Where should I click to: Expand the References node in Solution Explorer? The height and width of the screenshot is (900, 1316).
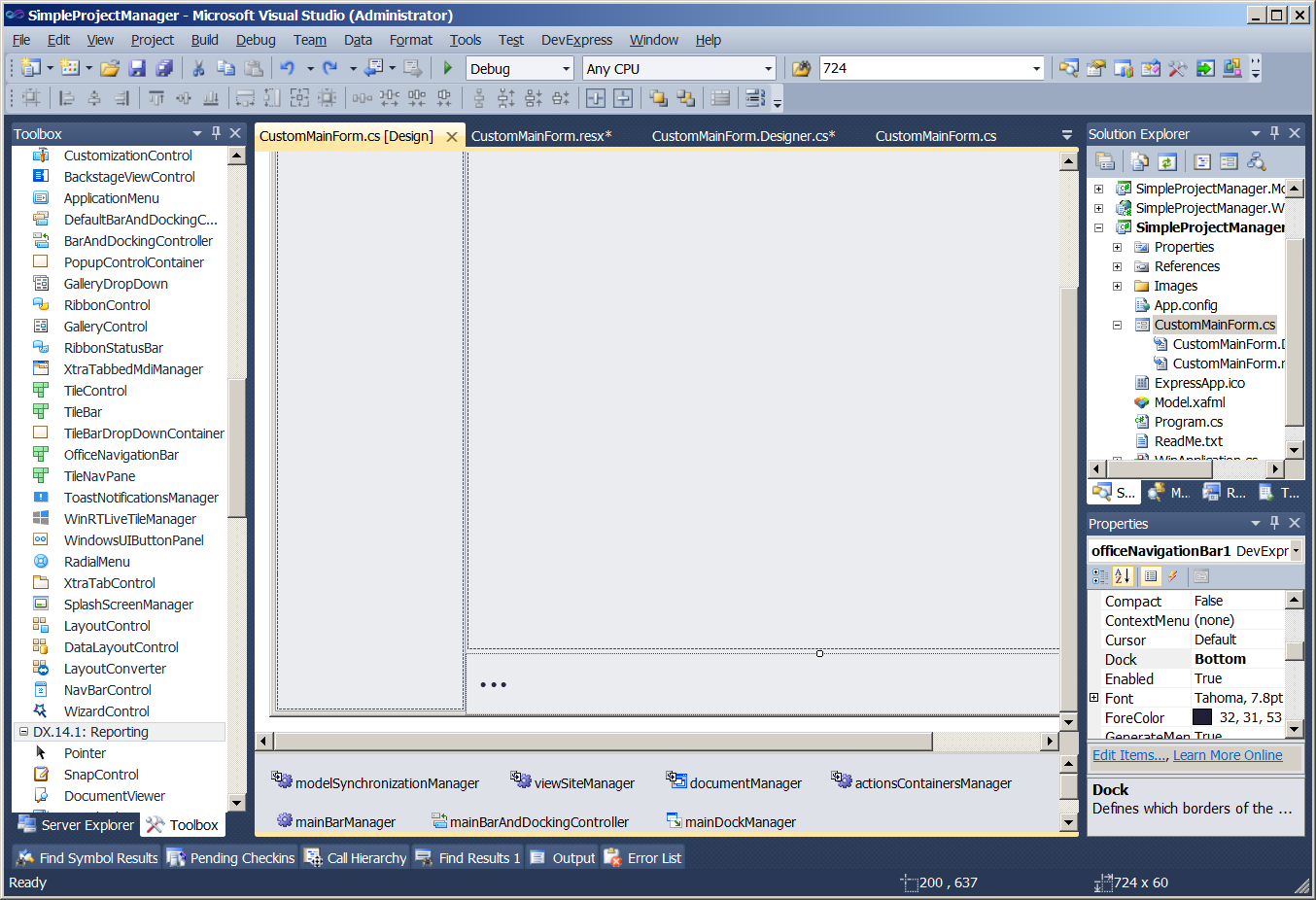point(1117,266)
